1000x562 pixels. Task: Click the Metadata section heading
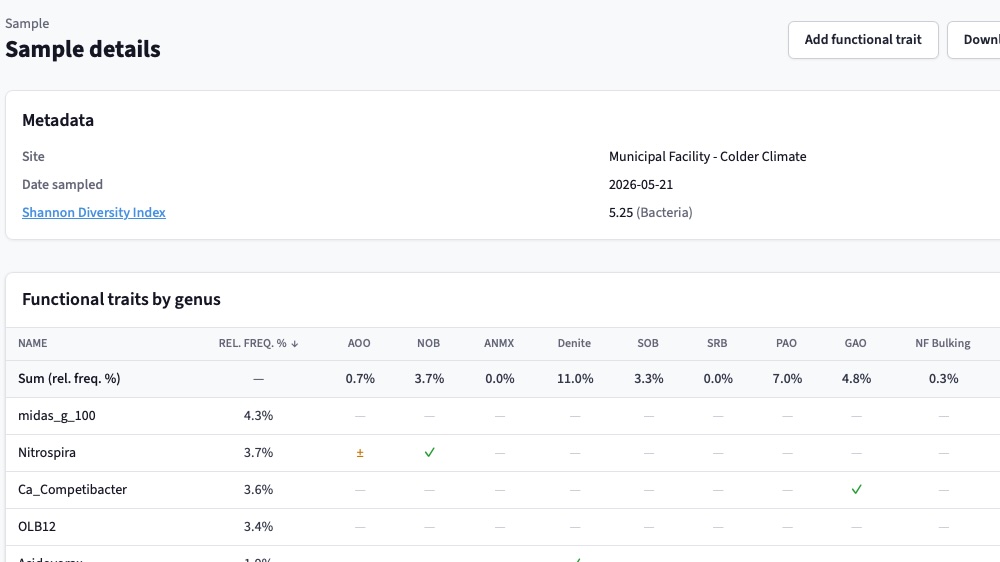(58, 120)
